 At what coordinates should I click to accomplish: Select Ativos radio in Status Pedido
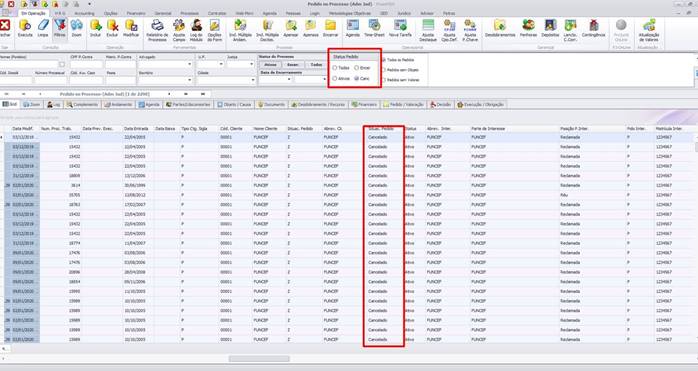click(x=335, y=78)
